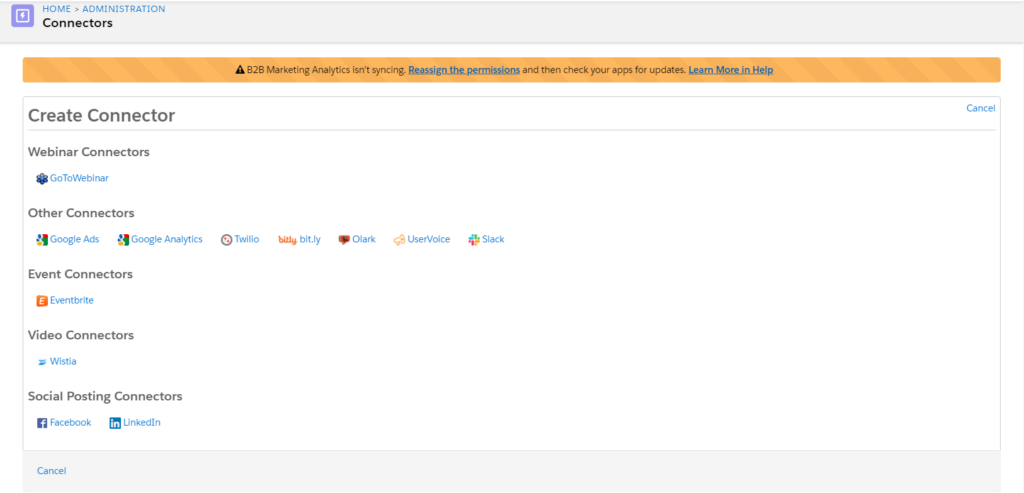Click the Create Connector heading
The image size is (1024, 493).
pyautogui.click(x=101, y=116)
